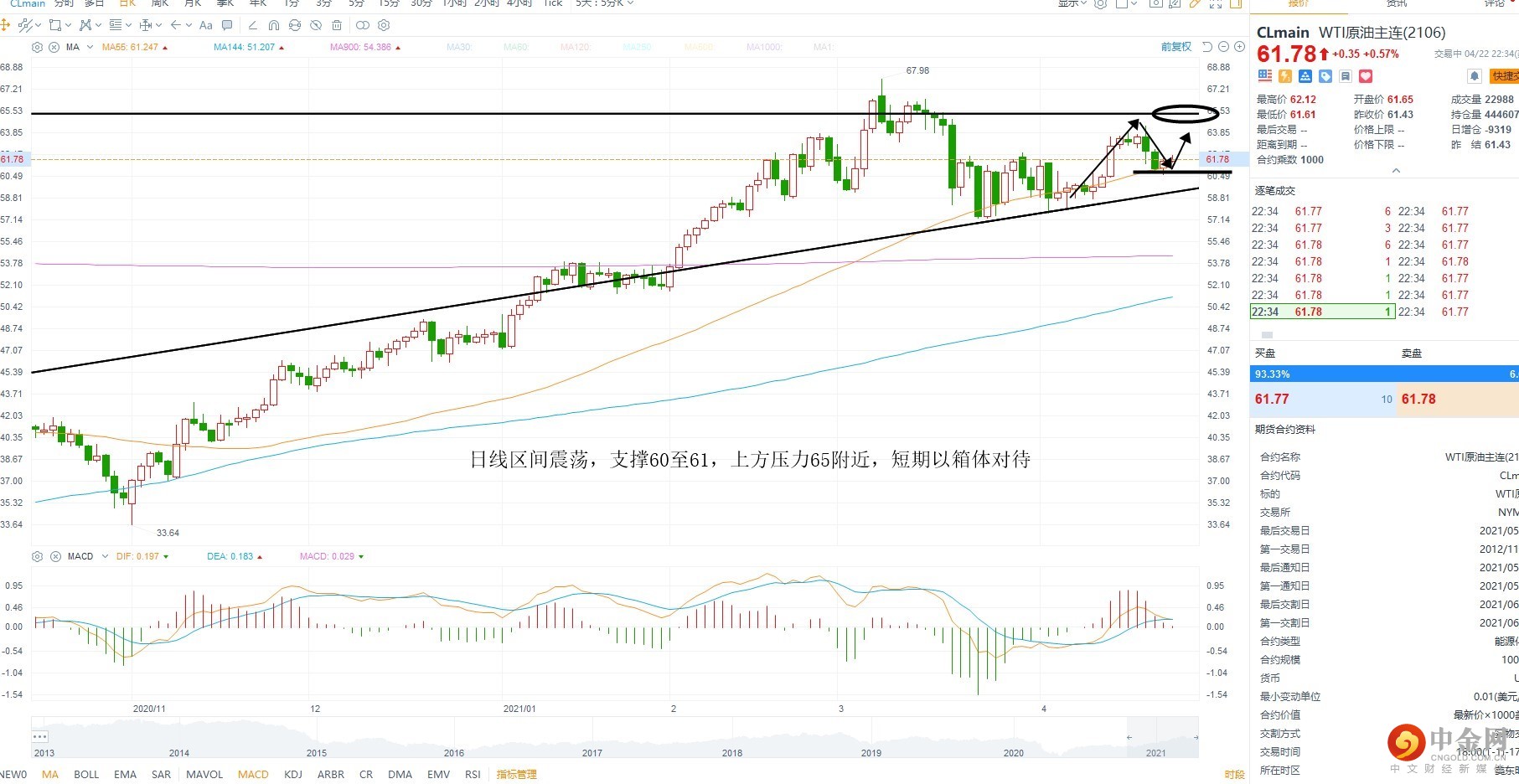Enable the faded MA60 line

click(516, 47)
